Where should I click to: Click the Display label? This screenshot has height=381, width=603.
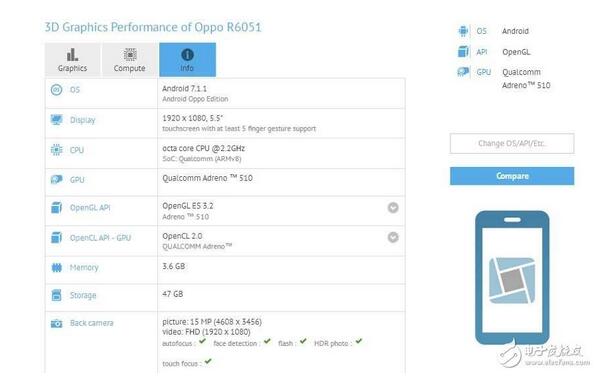pos(83,120)
